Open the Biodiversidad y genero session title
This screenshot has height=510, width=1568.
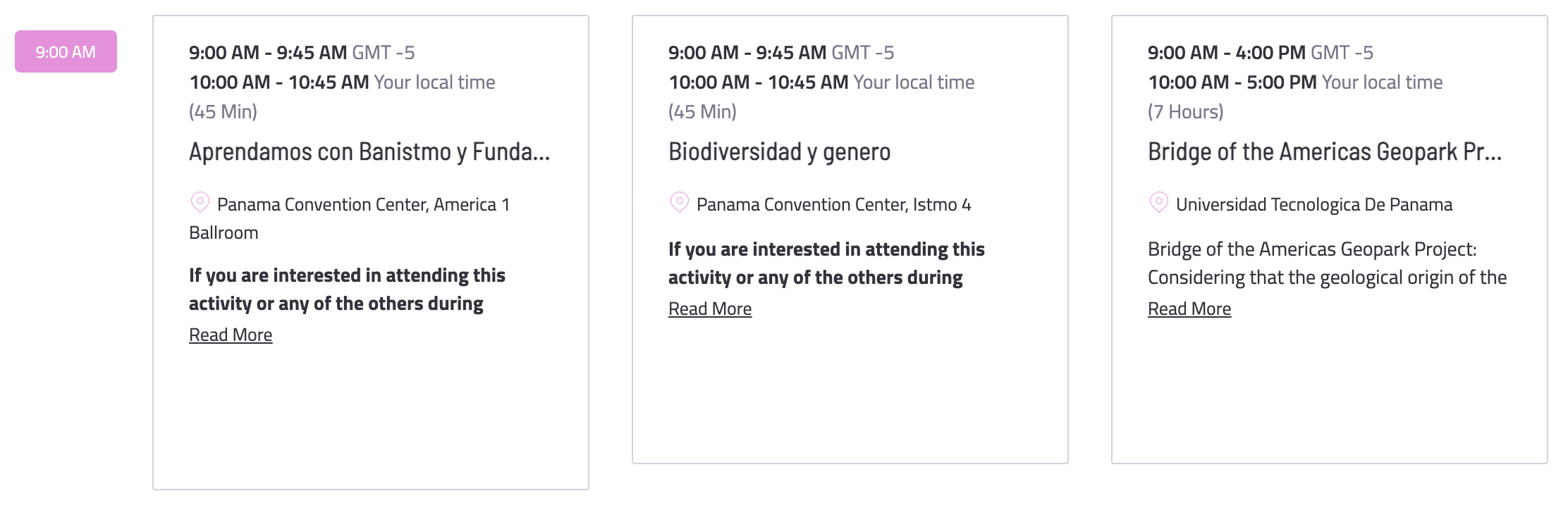(780, 151)
